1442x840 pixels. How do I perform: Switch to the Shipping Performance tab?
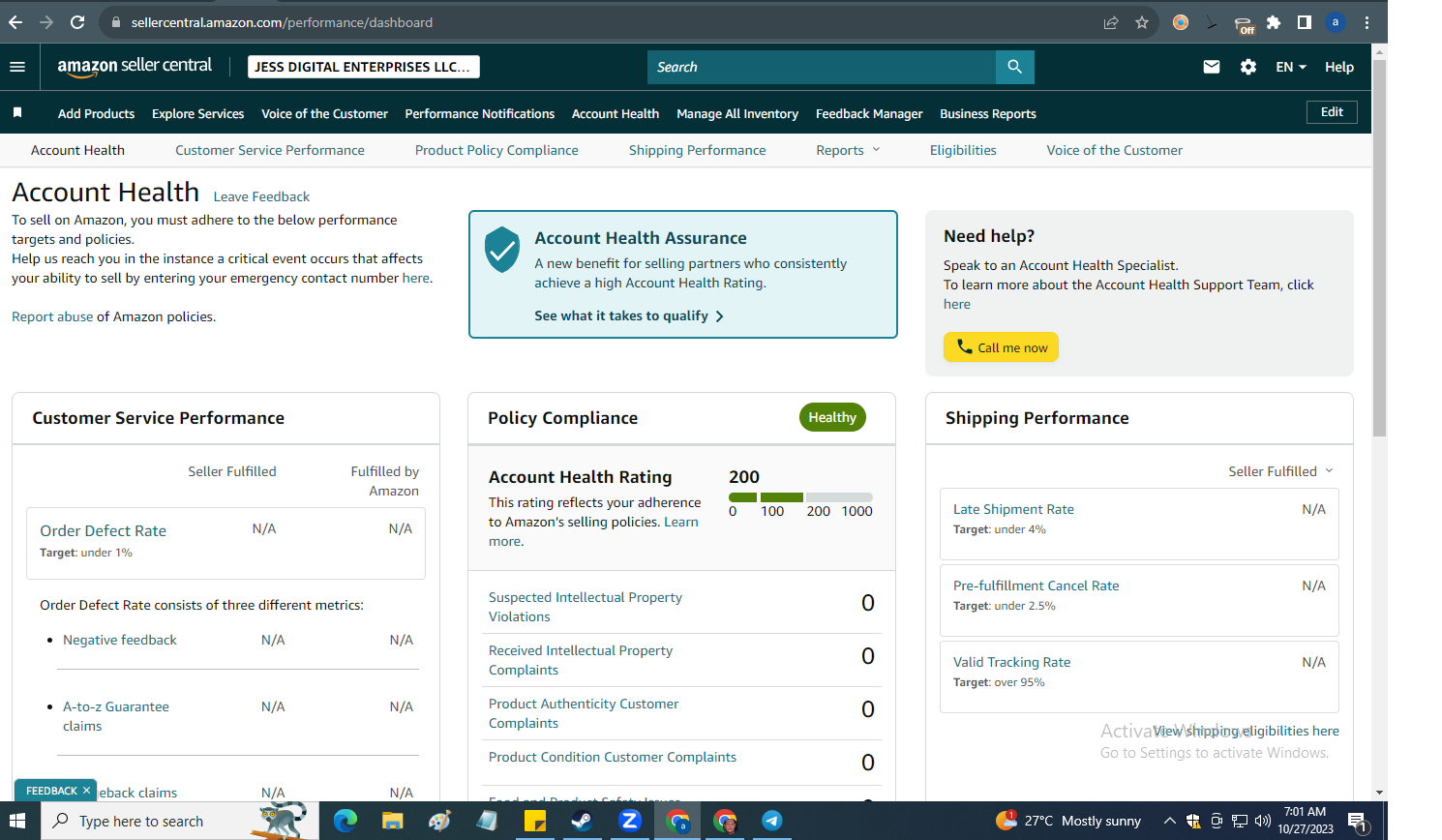pyautogui.click(x=697, y=150)
